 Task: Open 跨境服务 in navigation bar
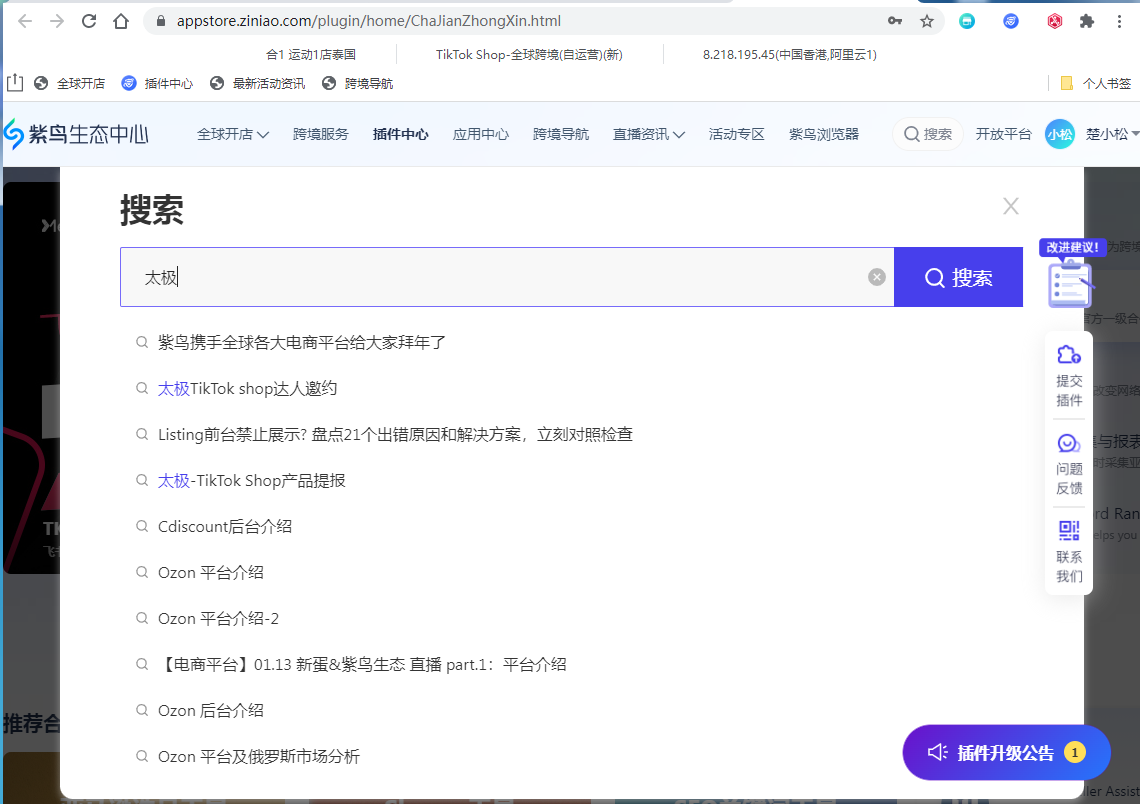pyautogui.click(x=320, y=134)
